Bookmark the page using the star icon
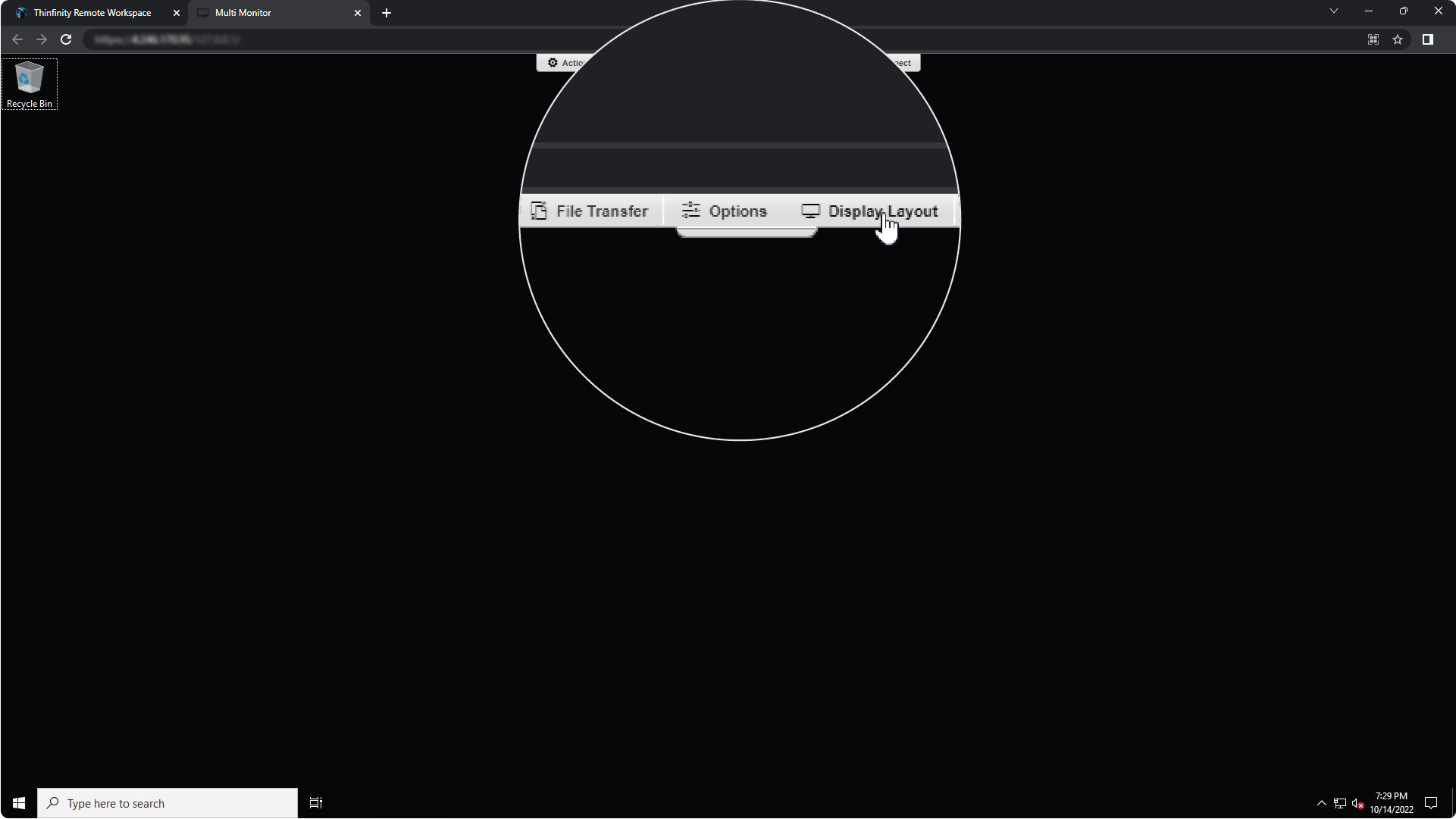The image size is (1456, 819). [x=1398, y=39]
